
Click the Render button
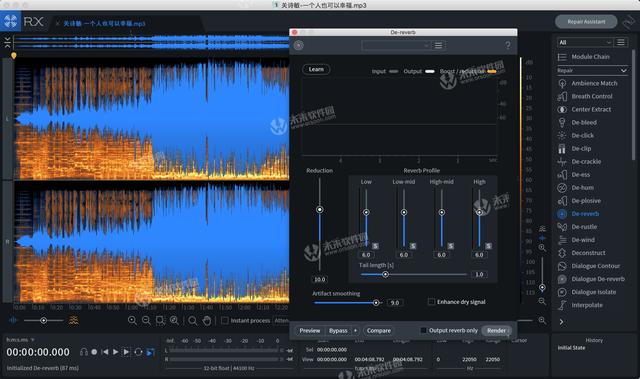click(496, 330)
